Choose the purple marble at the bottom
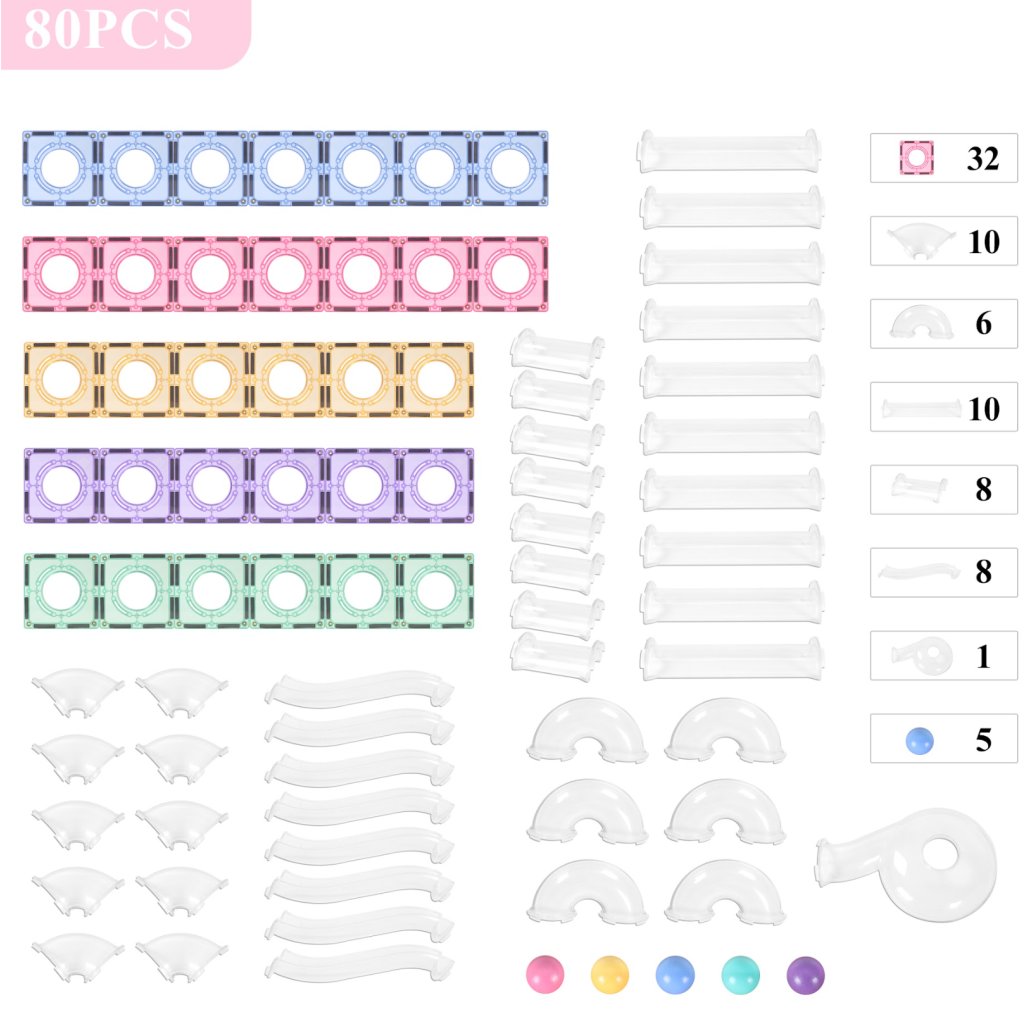 click(805, 974)
